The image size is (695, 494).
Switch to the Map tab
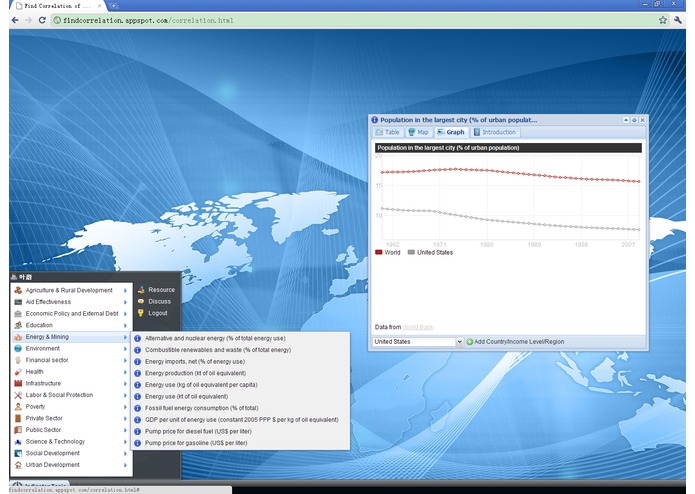tap(418, 132)
